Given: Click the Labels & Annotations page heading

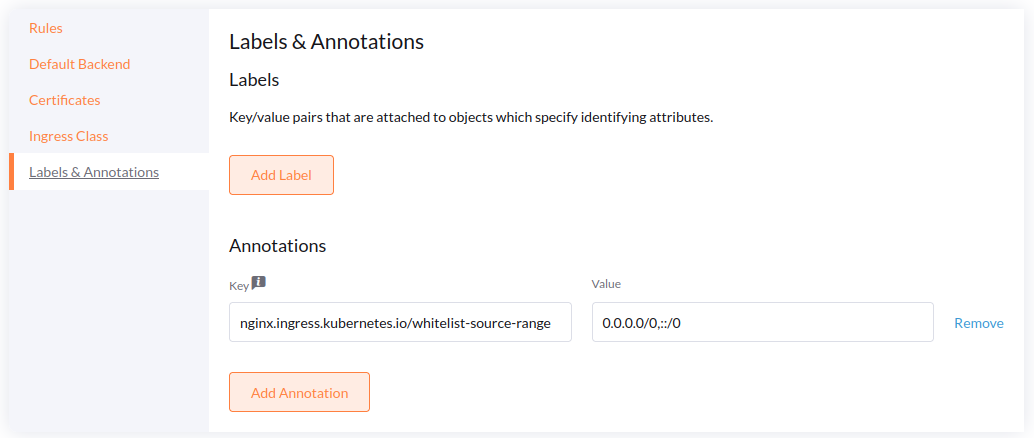Looking at the screenshot, I should [326, 42].
